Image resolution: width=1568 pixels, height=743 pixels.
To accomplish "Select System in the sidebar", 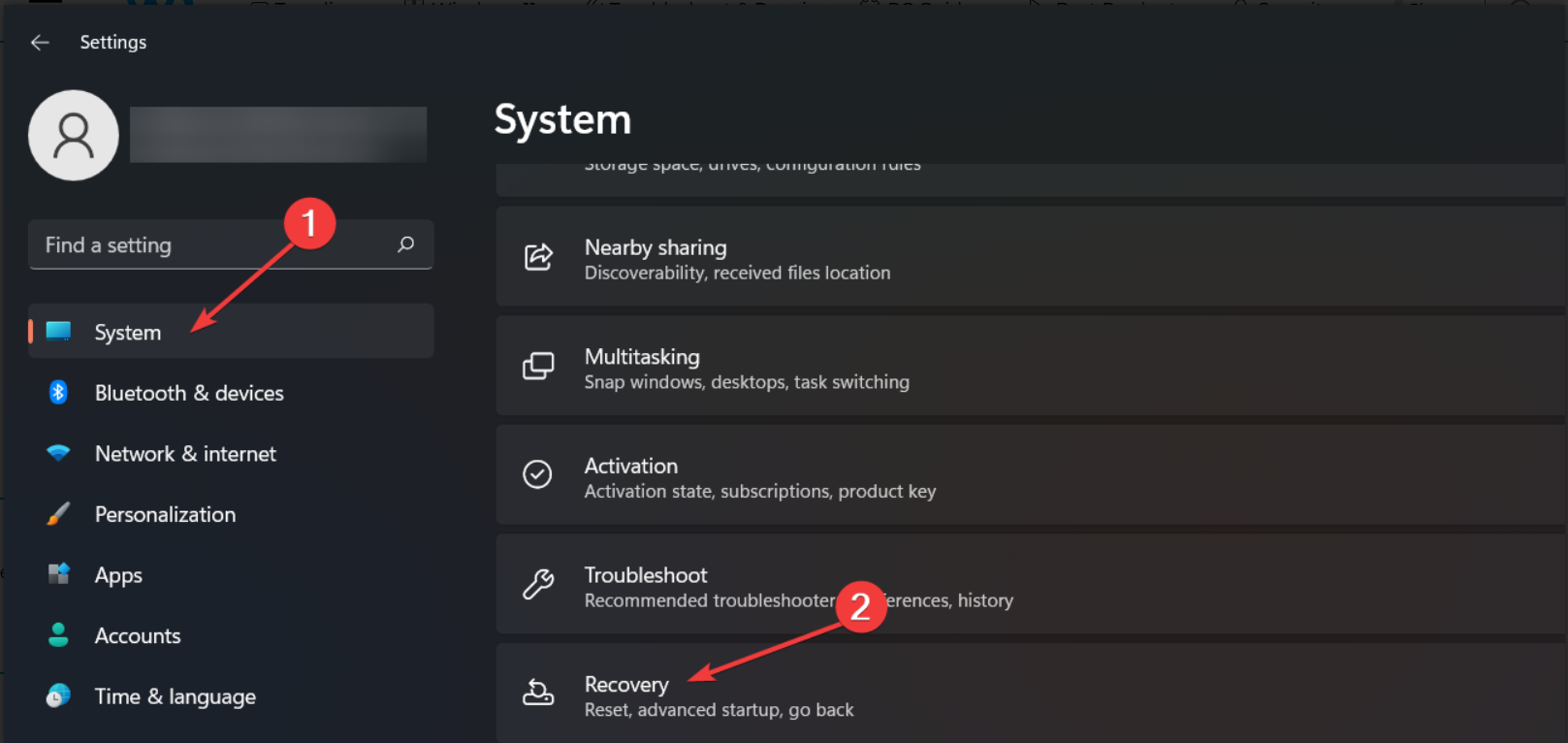I will 128,333.
